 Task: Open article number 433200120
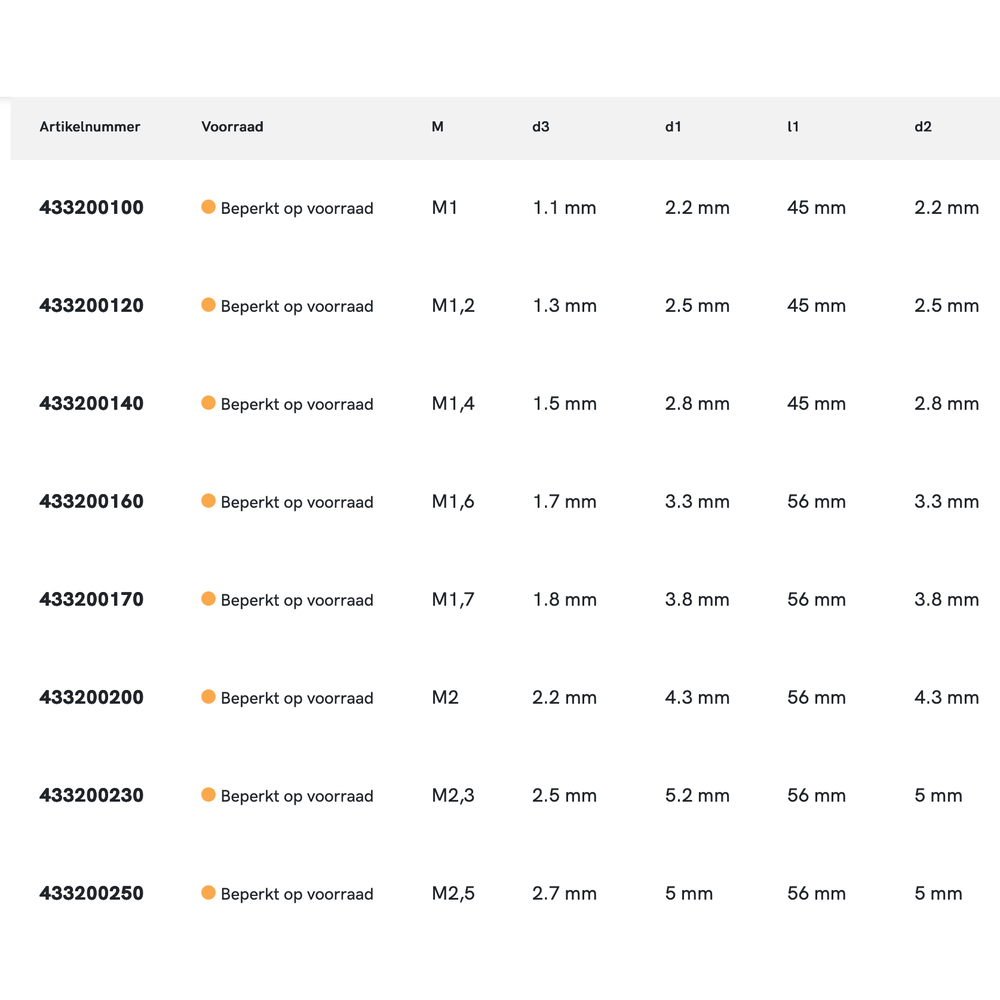coord(91,306)
